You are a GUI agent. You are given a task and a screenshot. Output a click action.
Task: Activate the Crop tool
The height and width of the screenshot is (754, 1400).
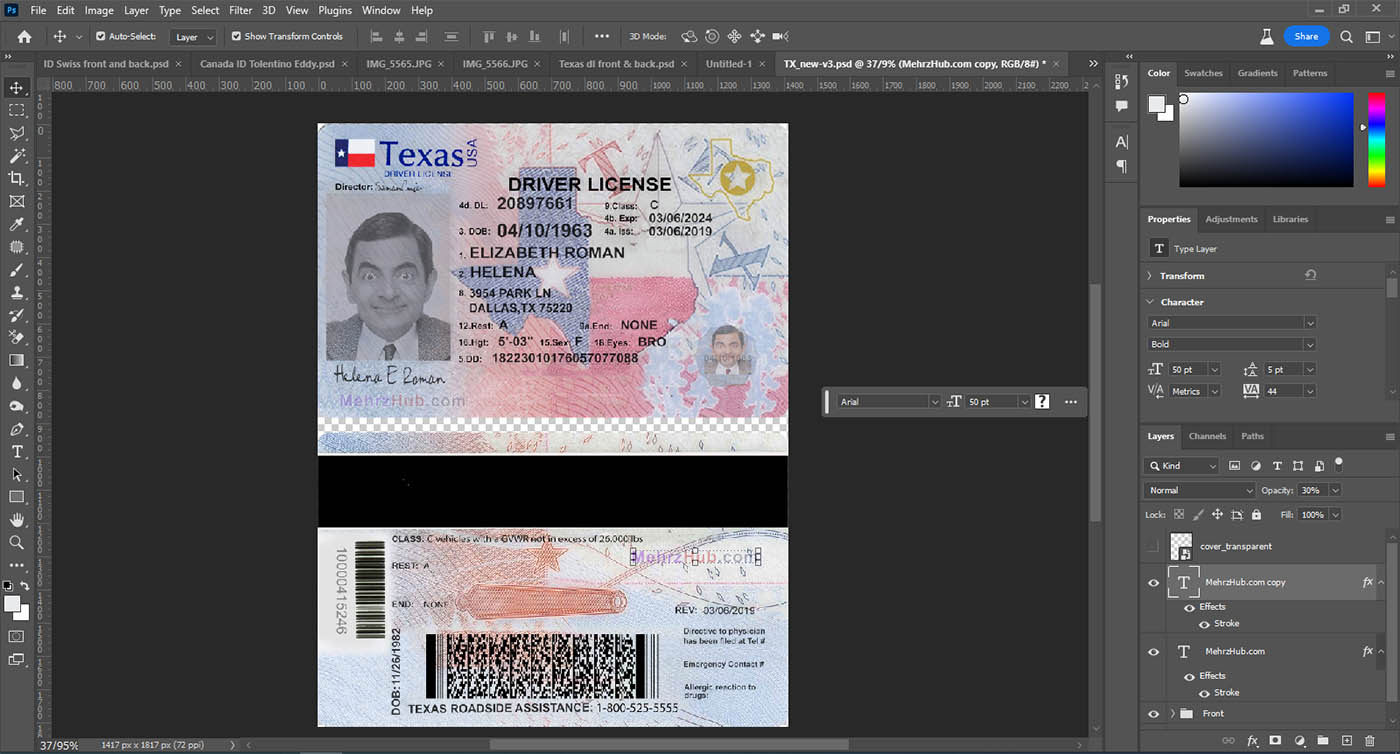tap(17, 178)
